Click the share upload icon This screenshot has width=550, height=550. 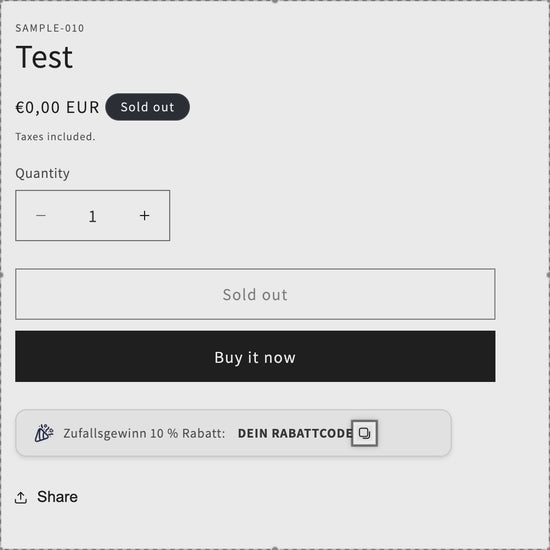coord(21,497)
